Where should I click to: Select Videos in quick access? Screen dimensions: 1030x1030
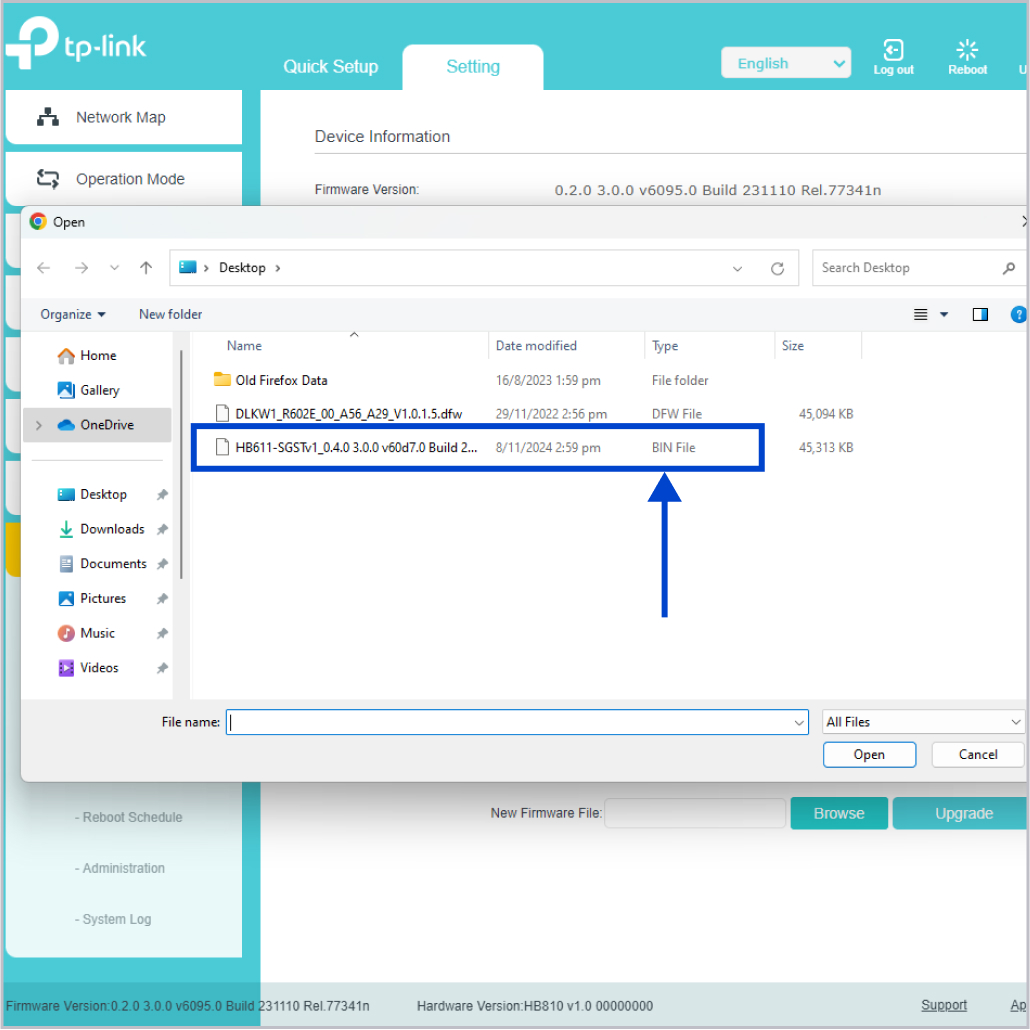click(x=99, y=668)
